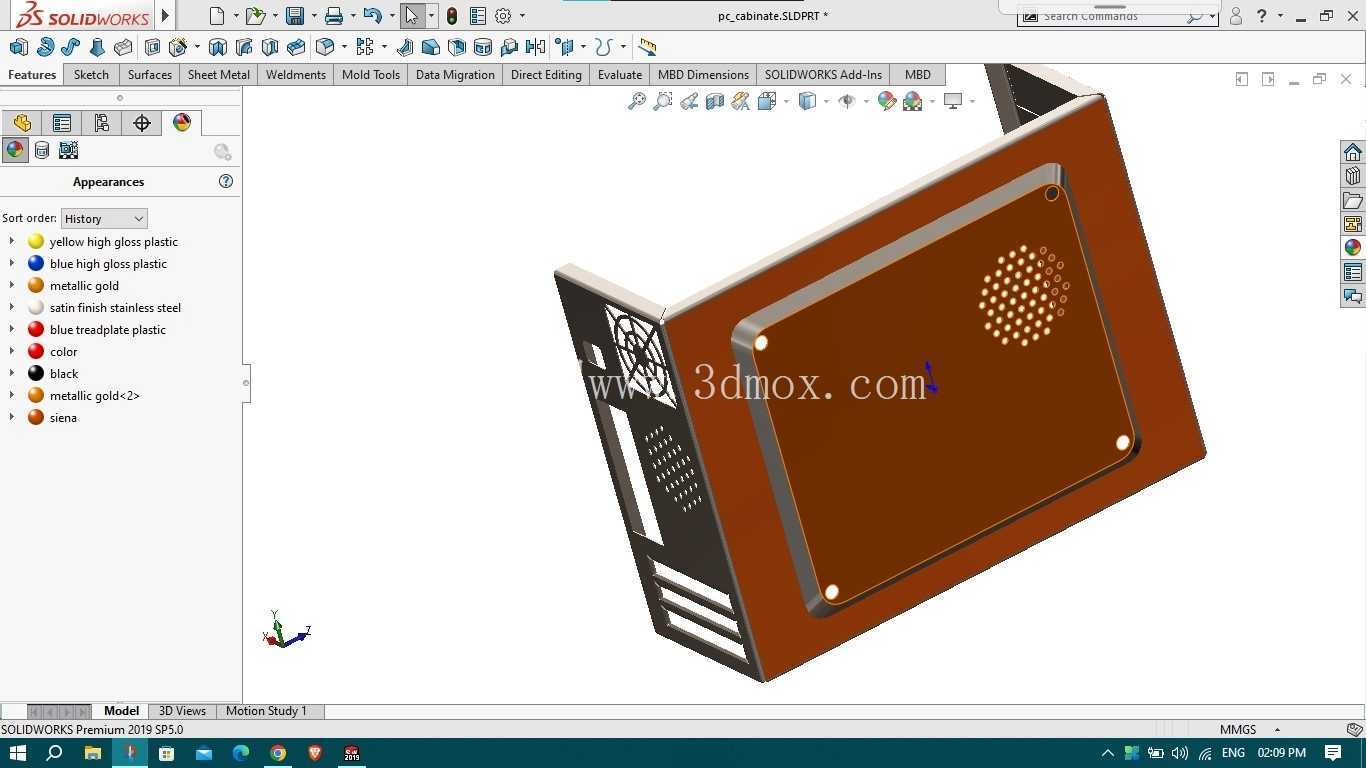Click the Print icon

click(334, 16)
